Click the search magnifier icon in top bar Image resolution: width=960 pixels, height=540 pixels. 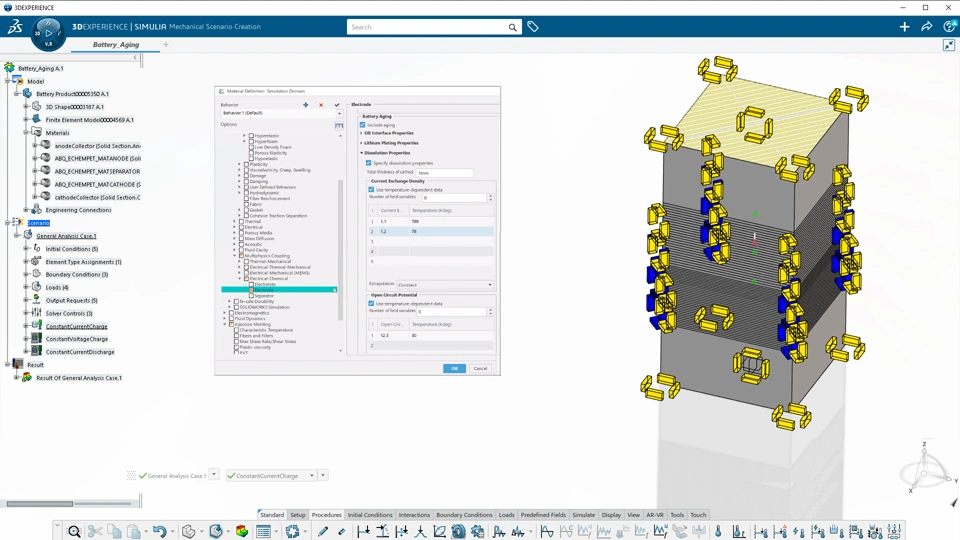coord(512,27)
